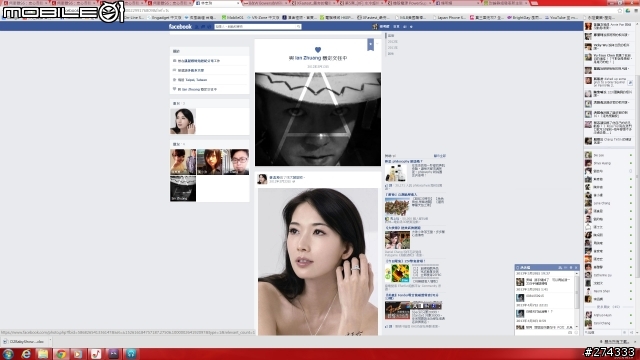Click the Taipei, Taiwan row in About box
640x360 pixels.
click(209, 80)
